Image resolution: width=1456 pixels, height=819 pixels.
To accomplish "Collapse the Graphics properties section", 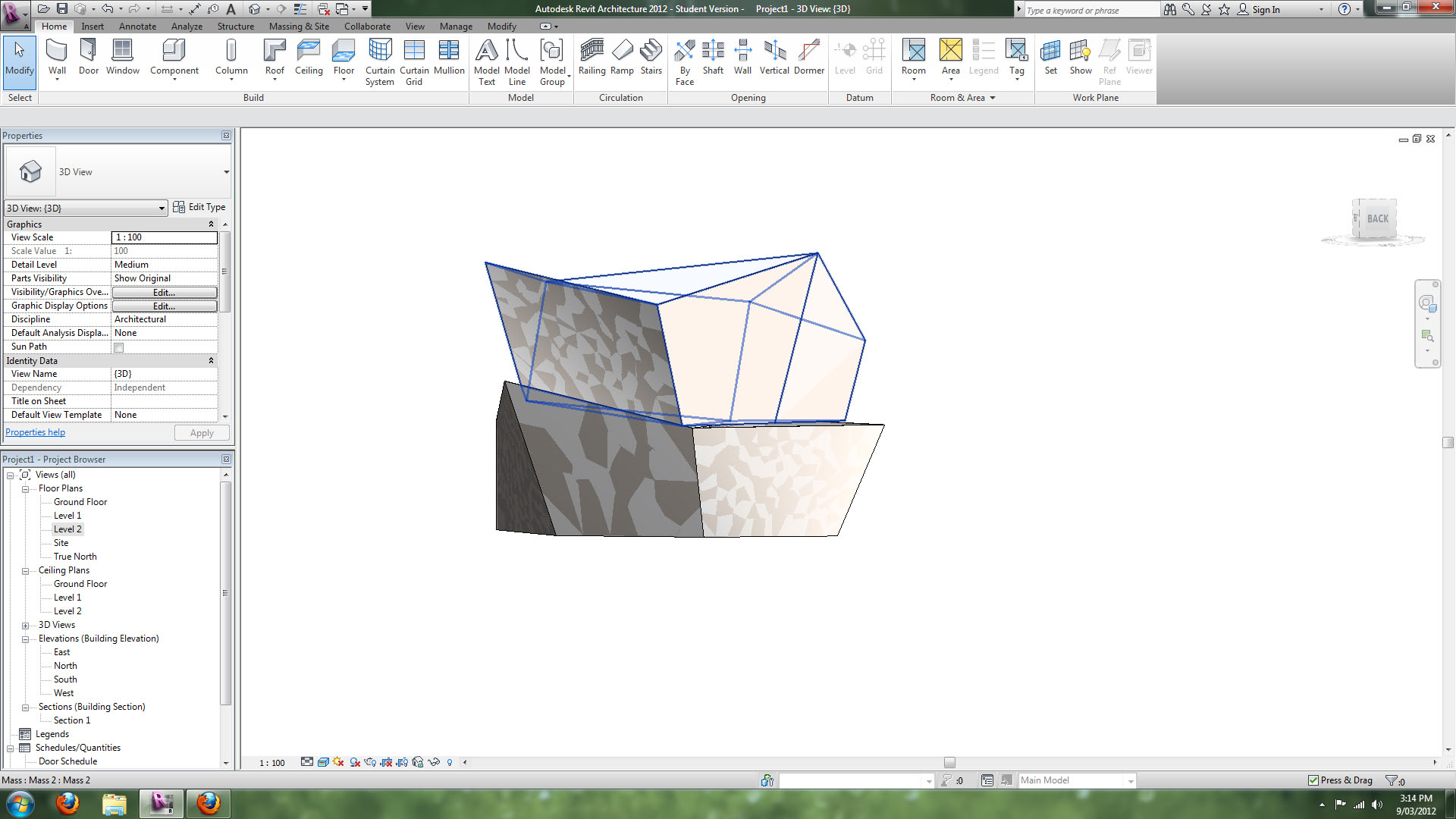I will click(211, 224).
